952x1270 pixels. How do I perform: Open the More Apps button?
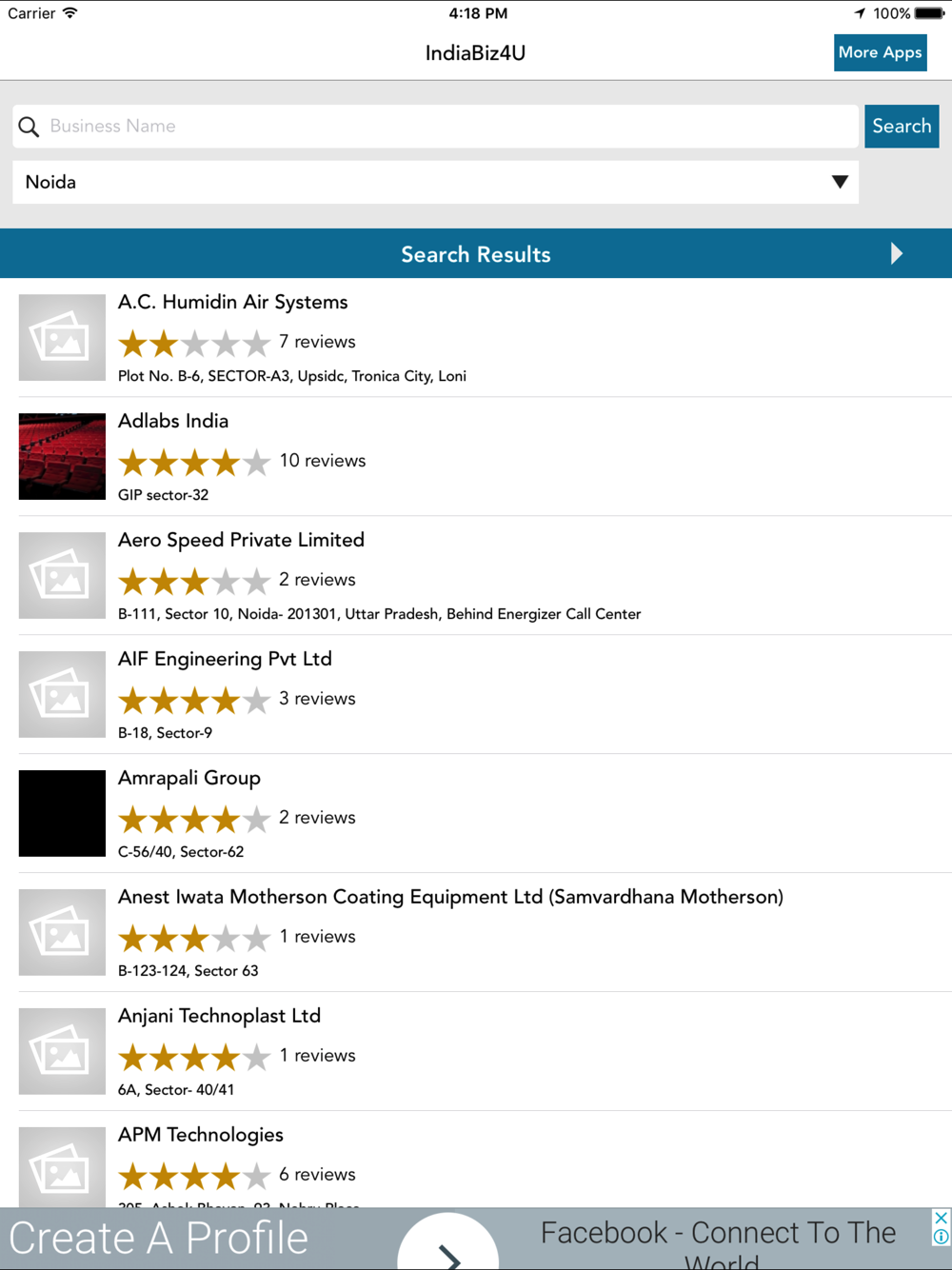[x=881, y=52]
